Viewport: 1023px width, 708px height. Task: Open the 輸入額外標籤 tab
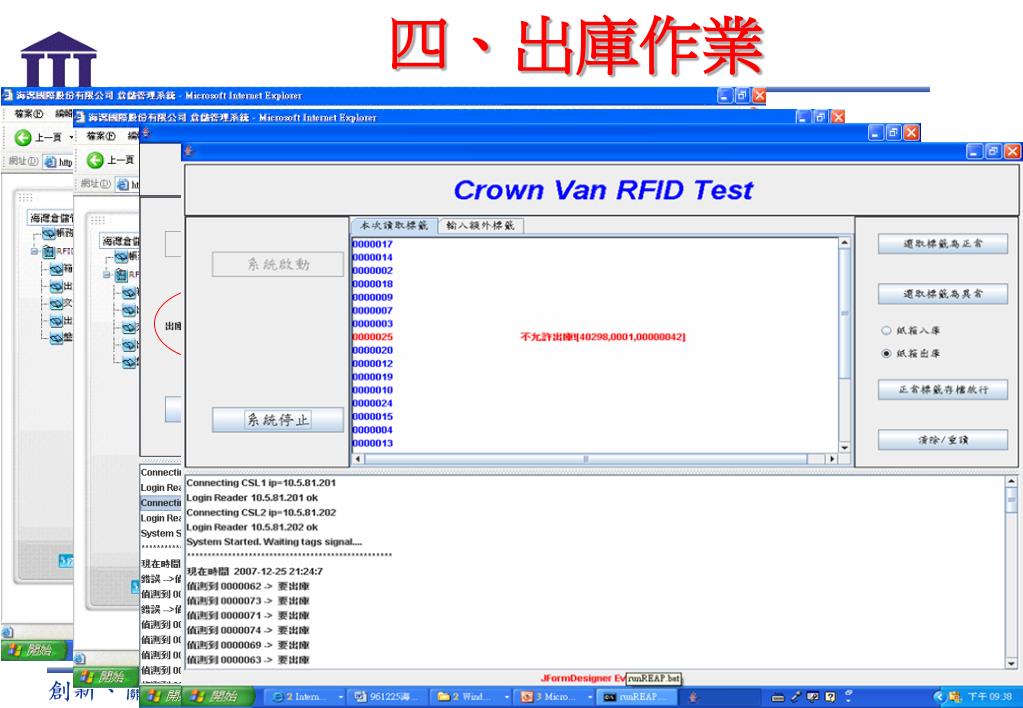coord(480,226)
